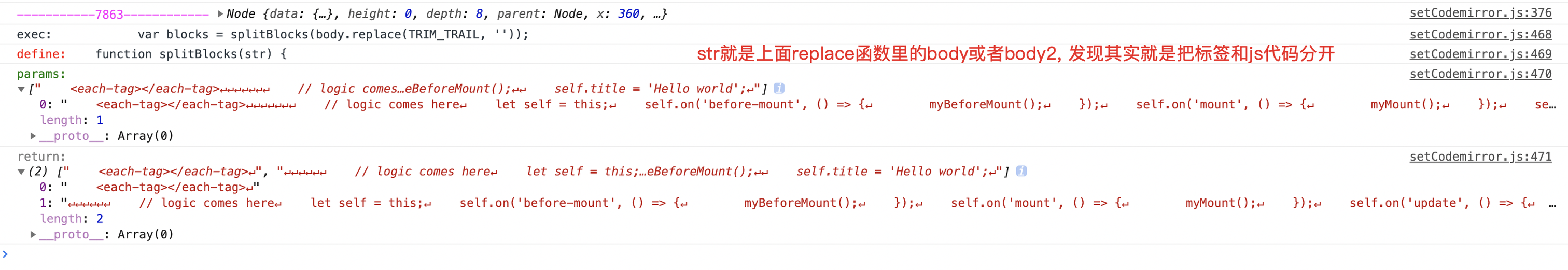Click the red Chinese annotation on define line
Viewport: 1568px width, 270px height.
[1015, 54]
